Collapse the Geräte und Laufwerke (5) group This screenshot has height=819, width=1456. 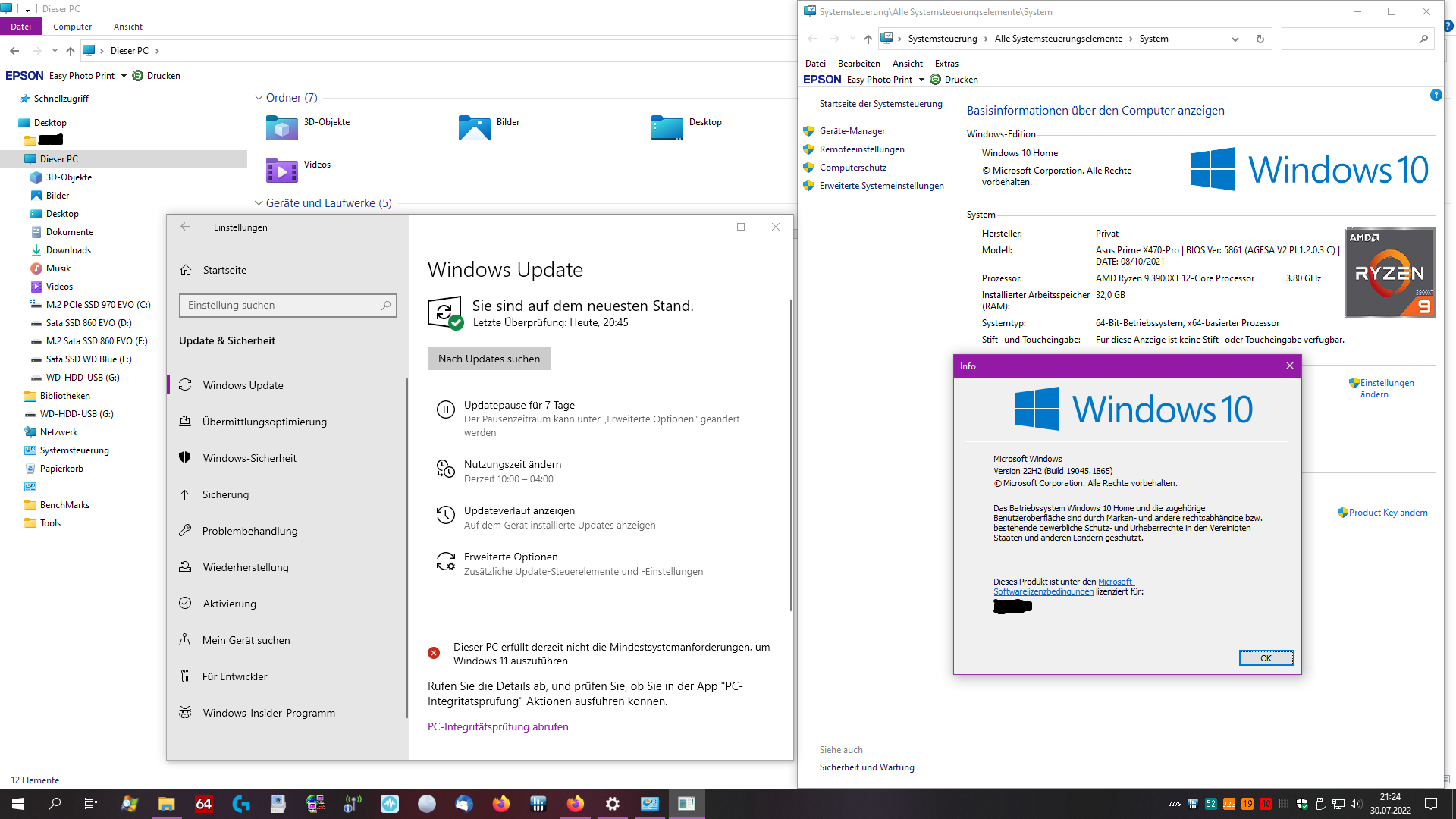pyautogui.click(x=259, y=203)
